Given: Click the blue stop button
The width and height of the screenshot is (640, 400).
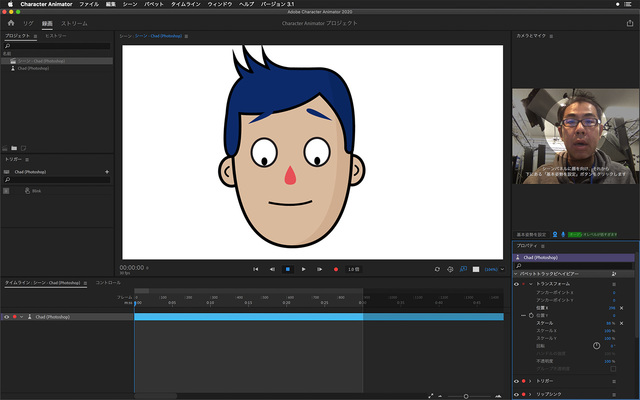Looking at the screenshot, I should pos(287,269).
